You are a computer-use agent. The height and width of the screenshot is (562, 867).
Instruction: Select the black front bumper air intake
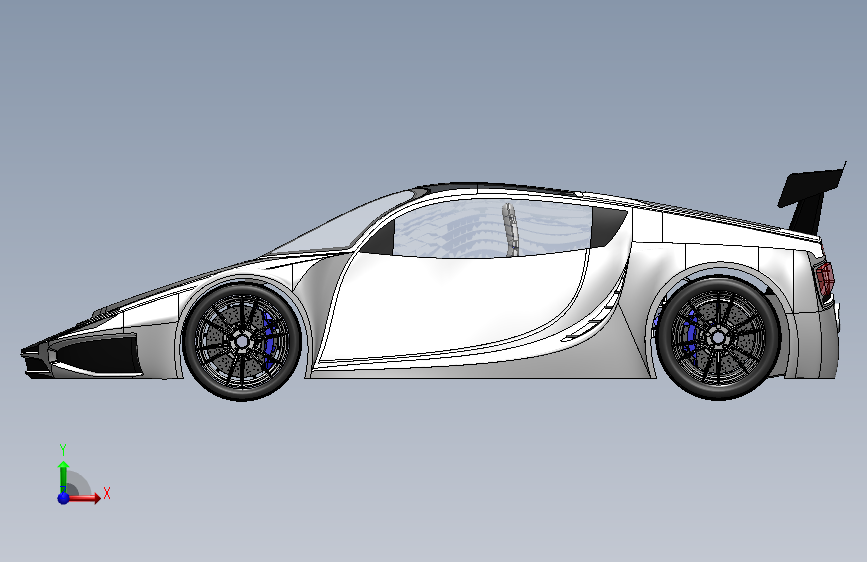[95, 355]
